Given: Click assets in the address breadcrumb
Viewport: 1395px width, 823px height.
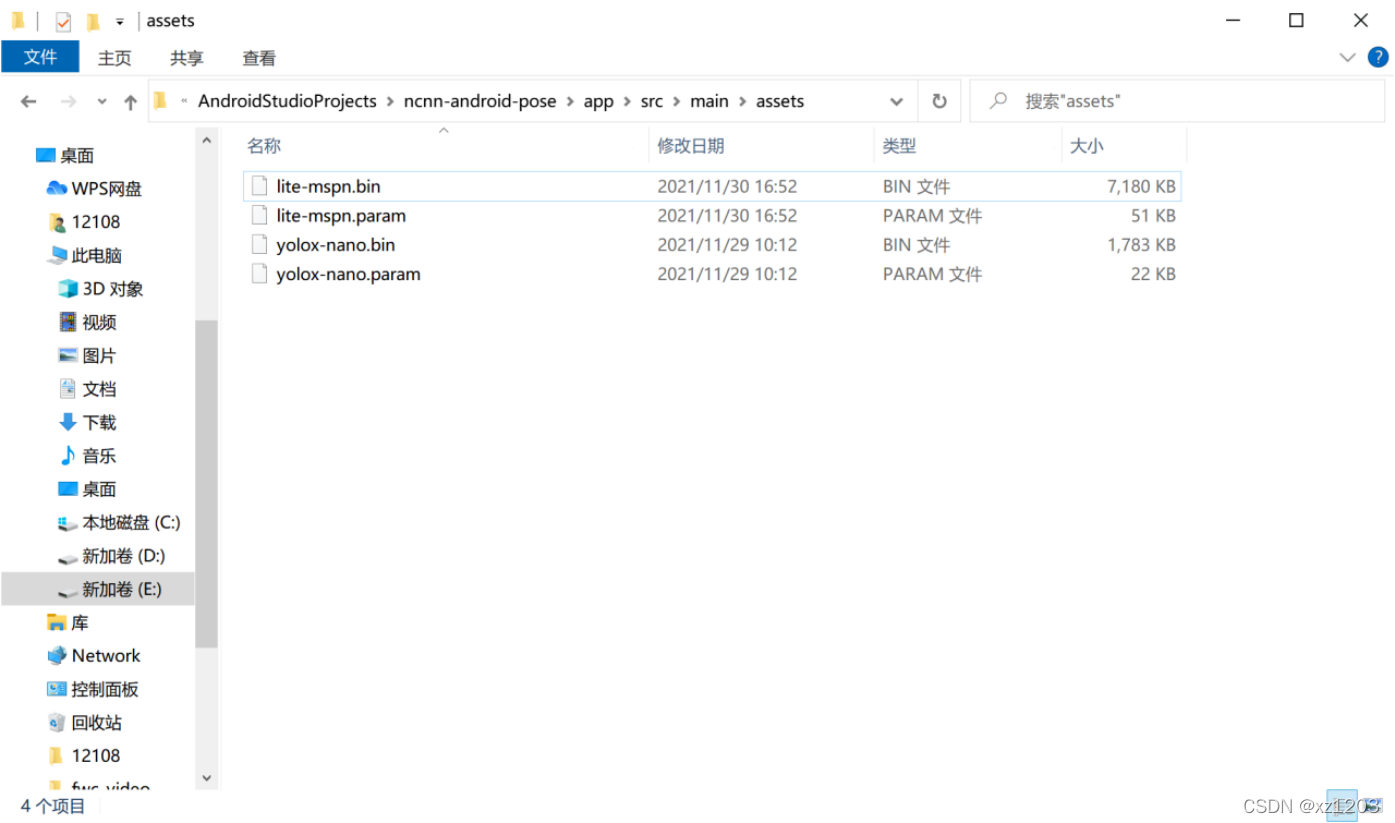Looking at the screenshot, I should [x=780, y=101].
